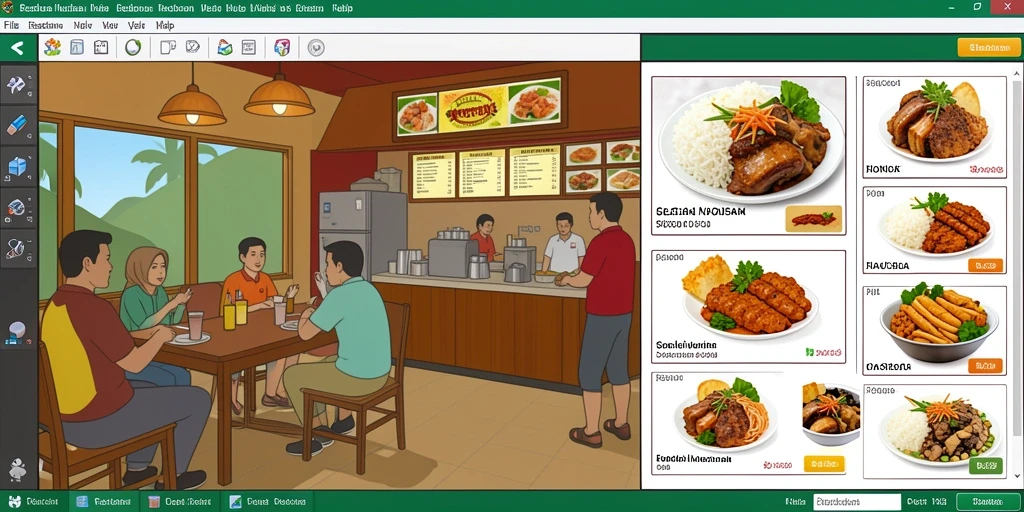Click the app logo in title bar

pyautogui.click(x=7, y=8)
